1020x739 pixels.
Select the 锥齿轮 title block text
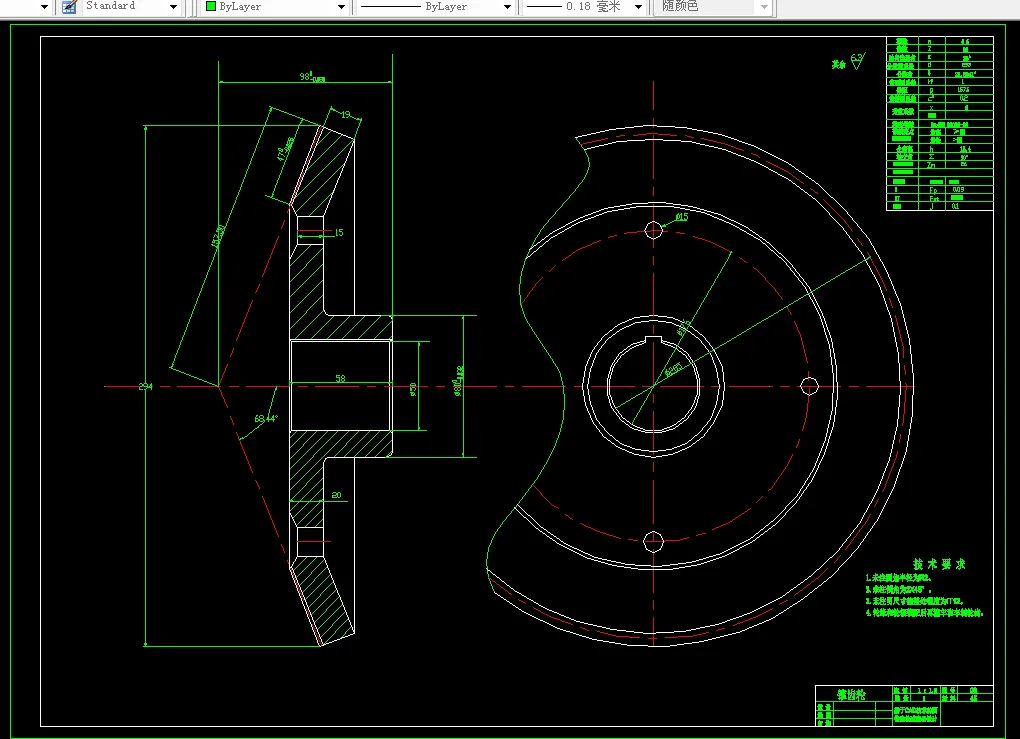[851, 694]
